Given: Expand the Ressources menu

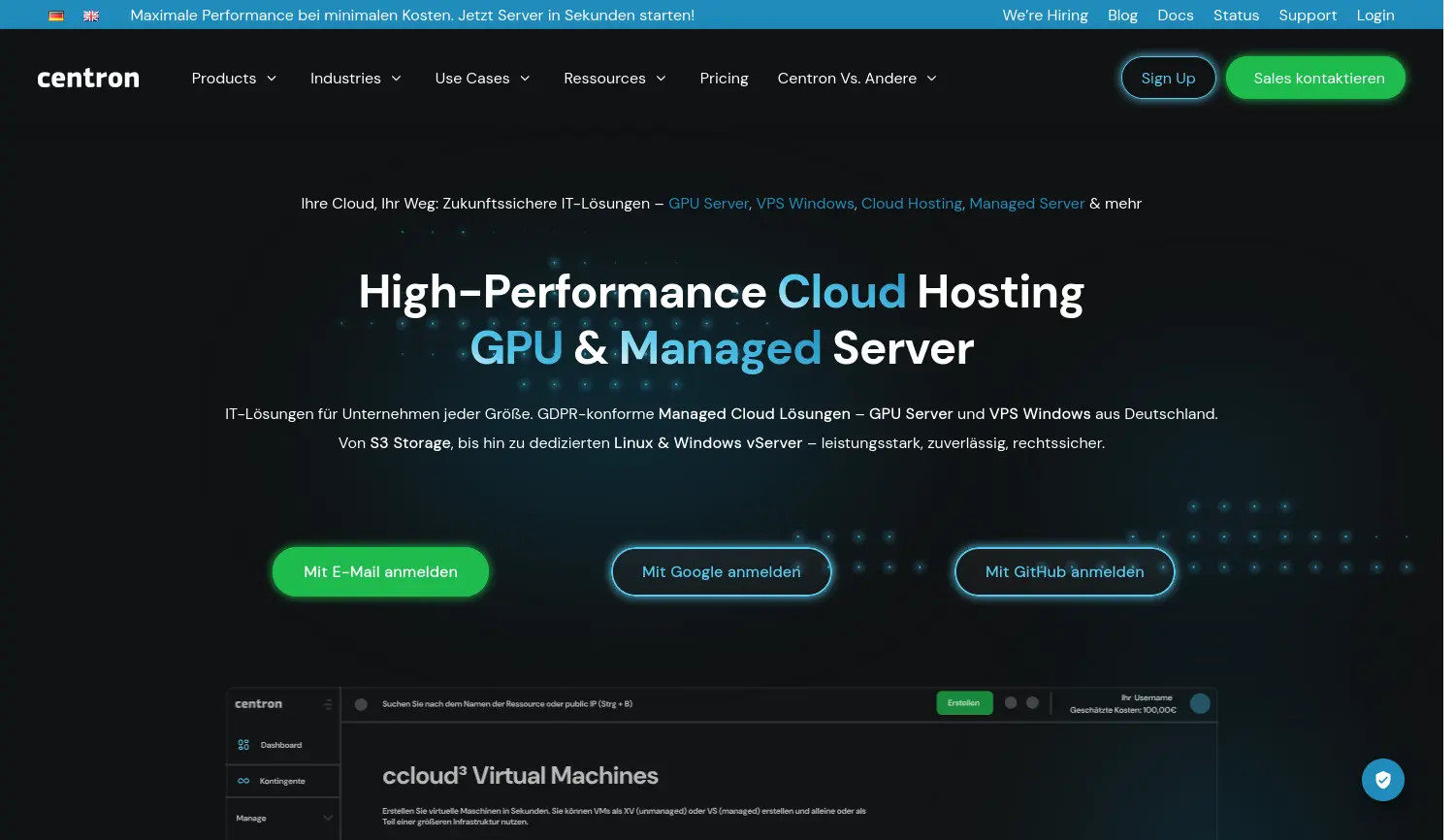Looking at the screenshot, I should (614, 79).
